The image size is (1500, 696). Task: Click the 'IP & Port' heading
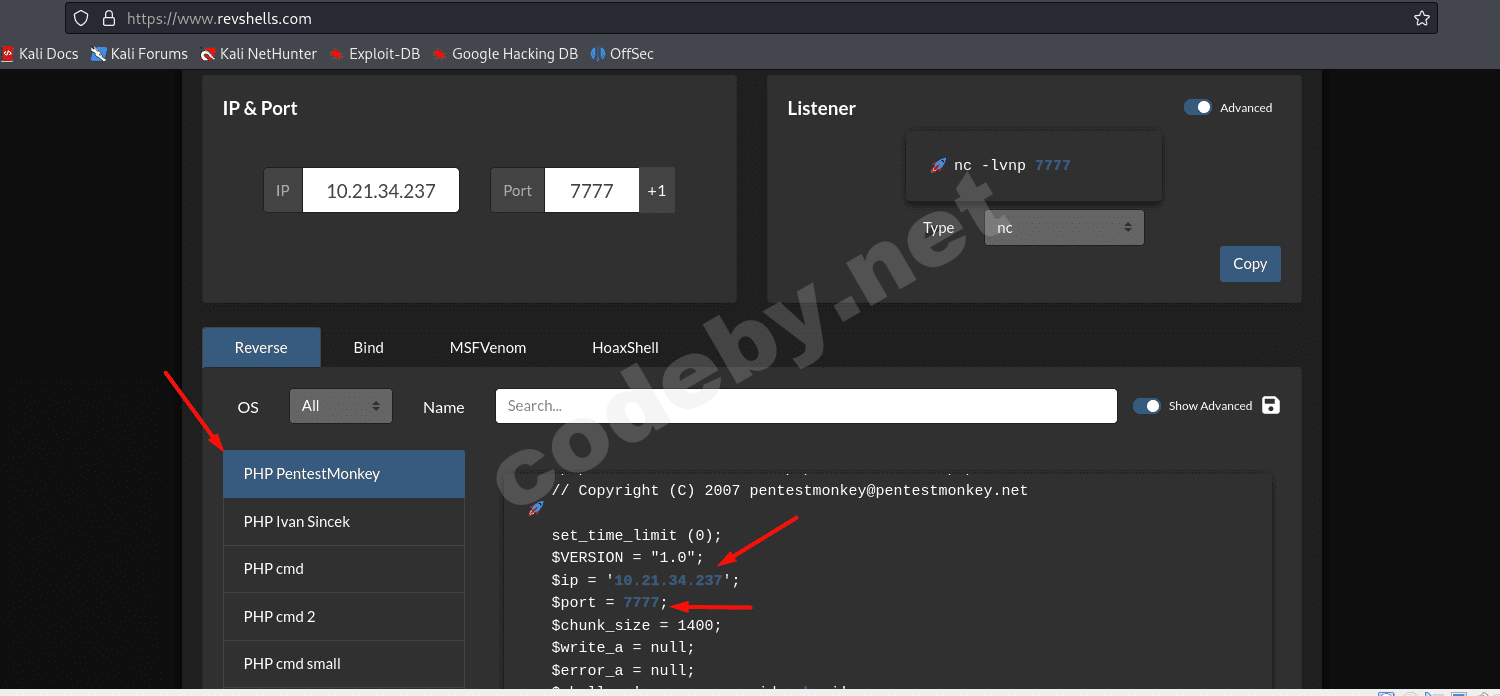point(260,108)
